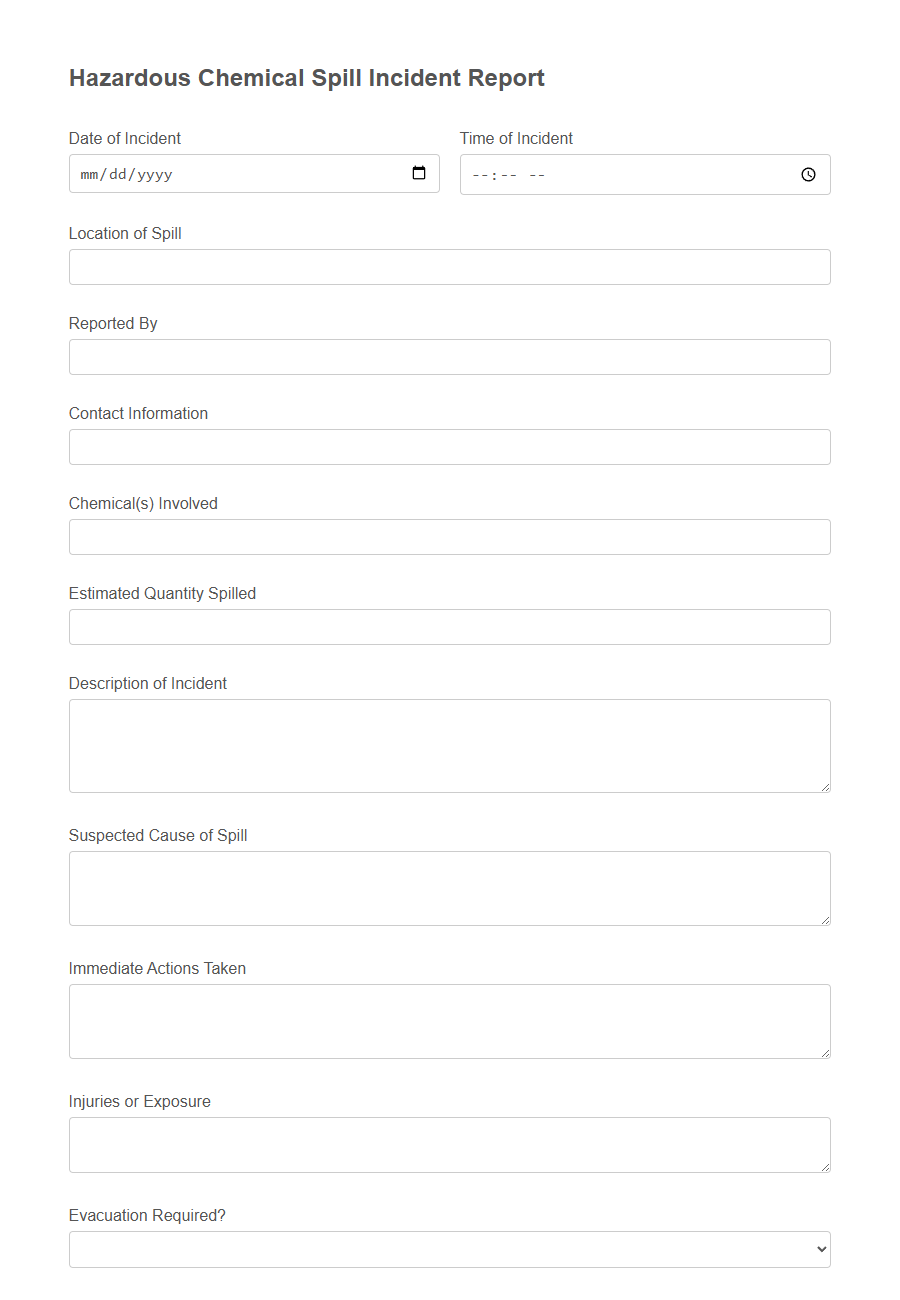Screen dimensions: 900x1300
Task: Click the Hazardous Chemical Spill Incident Report heading
Action: (306, 78)
